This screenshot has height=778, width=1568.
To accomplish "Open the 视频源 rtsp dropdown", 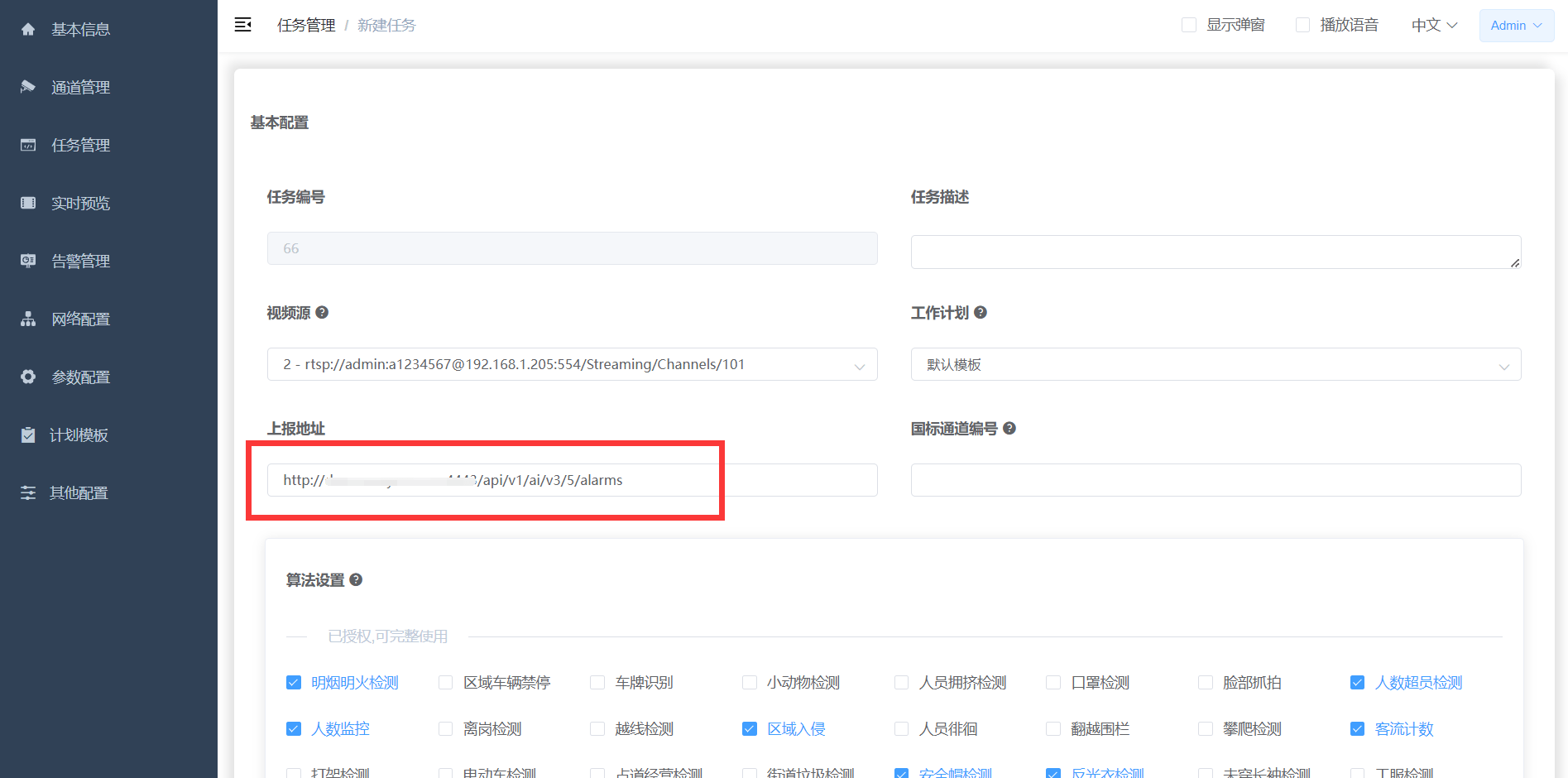I will tap(572, 364).
